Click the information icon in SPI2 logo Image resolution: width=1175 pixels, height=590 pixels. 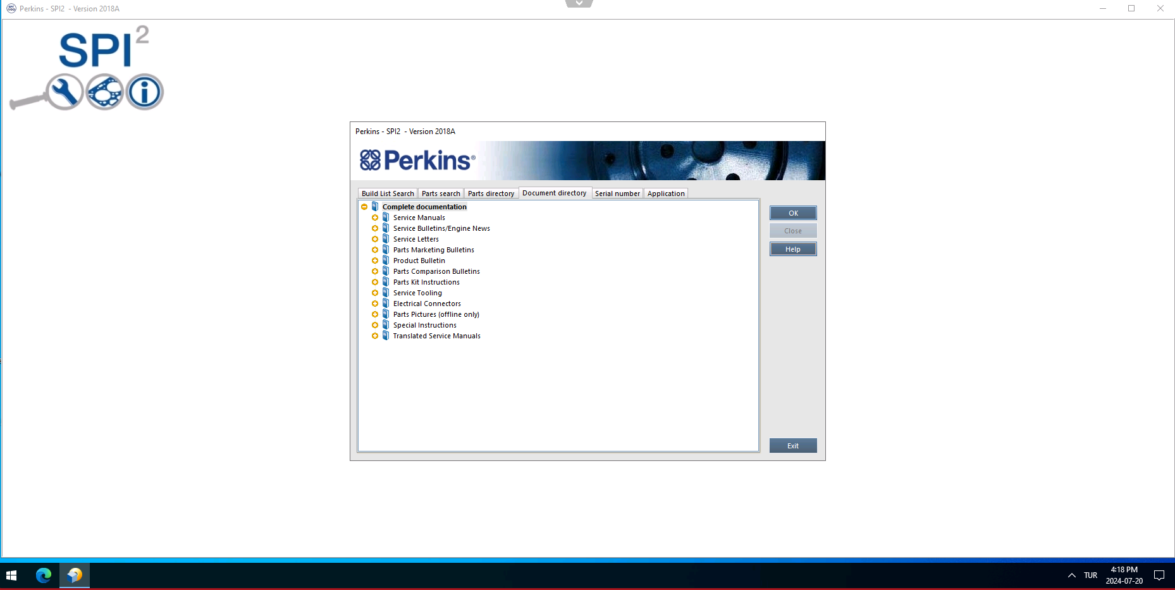[x=144, y=92]
